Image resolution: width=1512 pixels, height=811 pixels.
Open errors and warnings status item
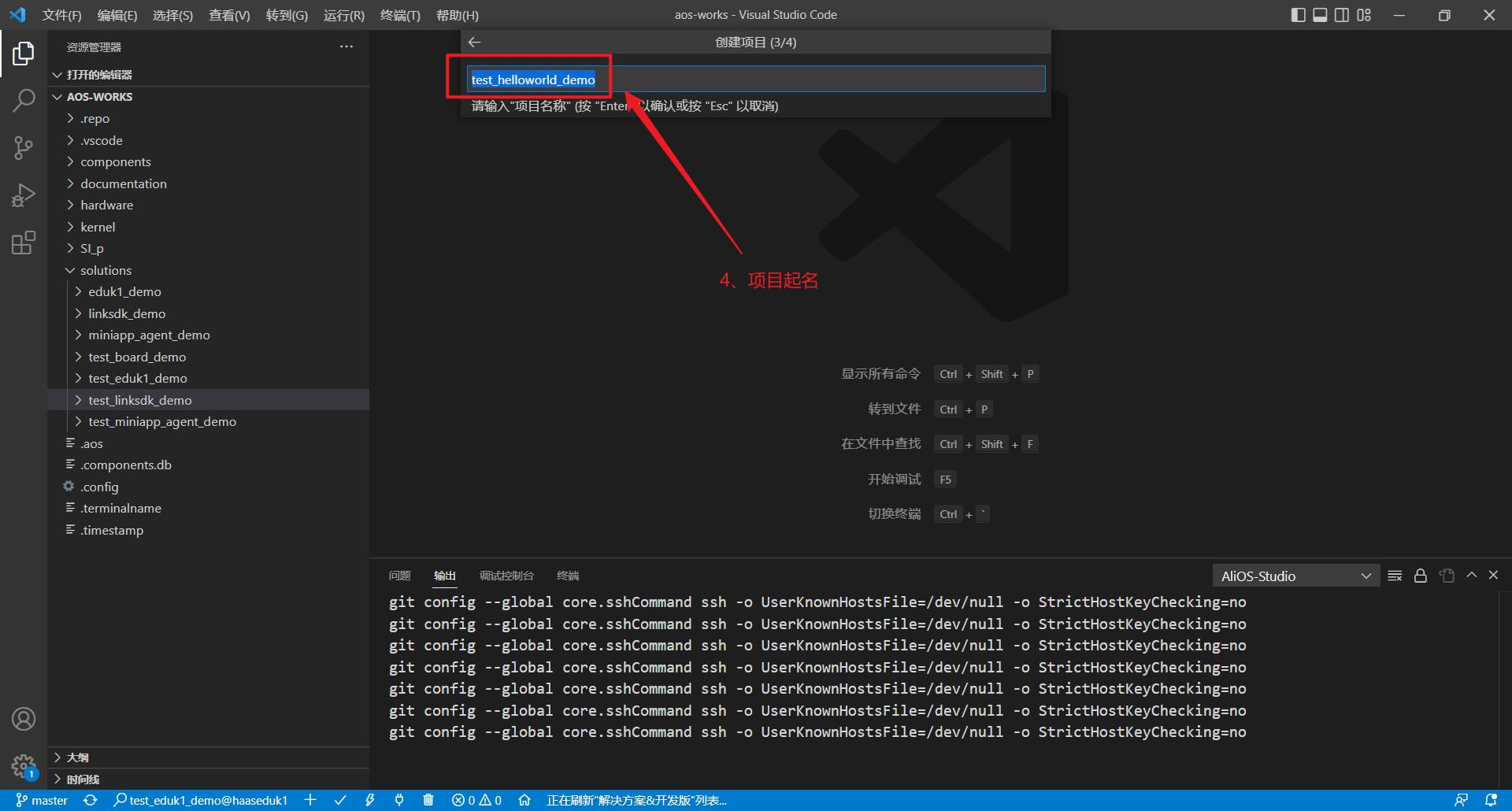pyautogui.click(x=476, y=800)
